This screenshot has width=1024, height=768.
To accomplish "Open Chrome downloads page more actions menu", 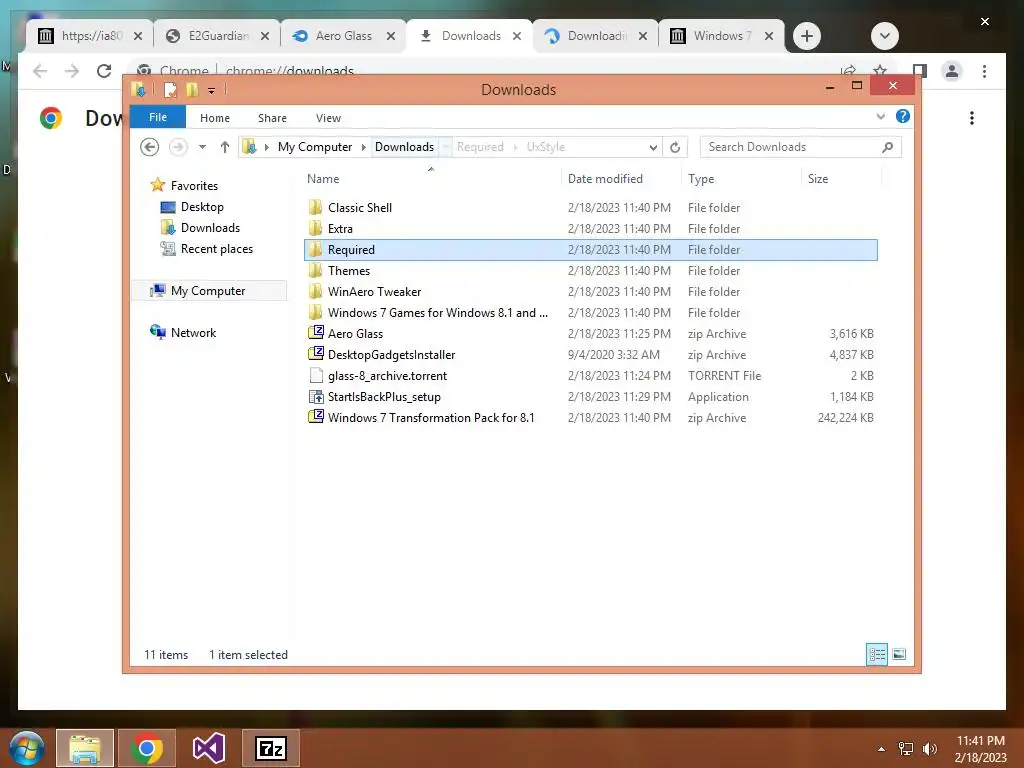I will 972,118.
